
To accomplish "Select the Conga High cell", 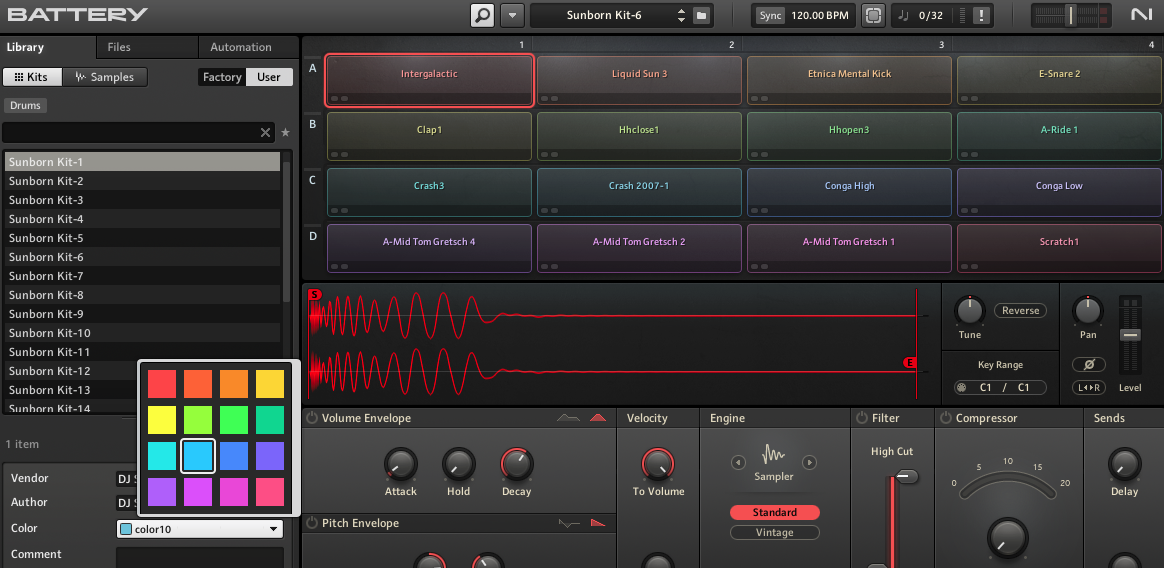I will pos(849,192).
